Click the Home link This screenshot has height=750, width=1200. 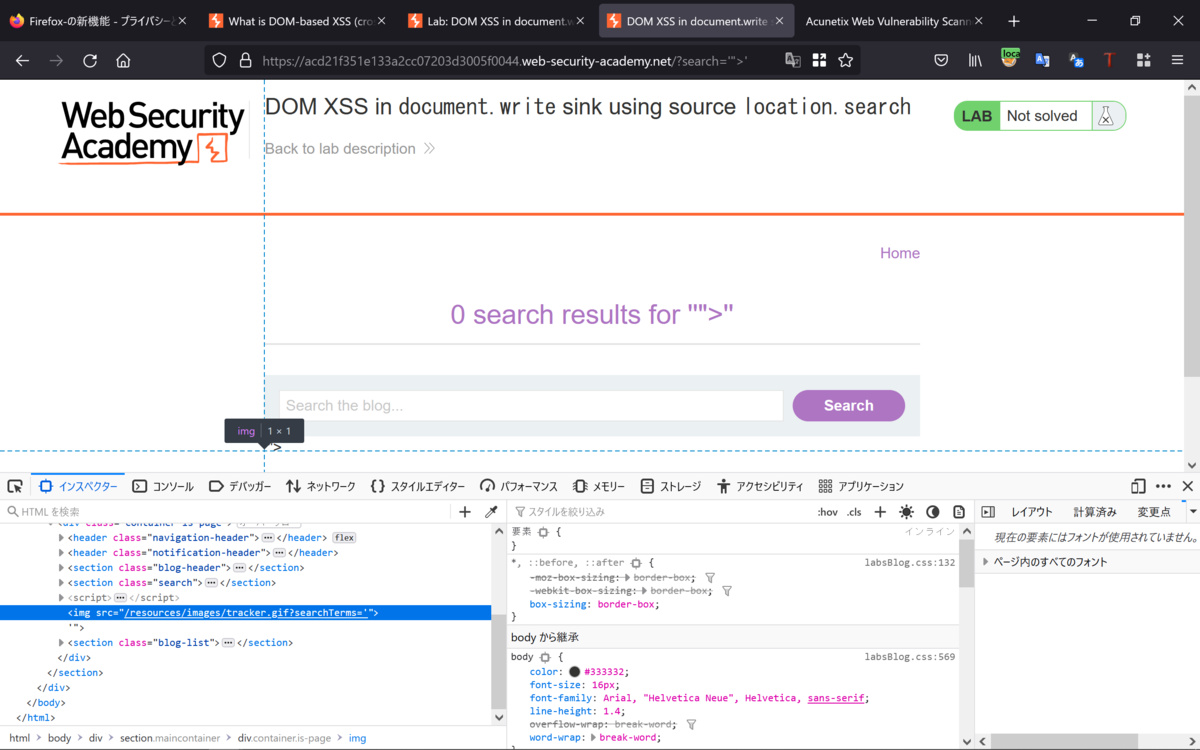[900, 253]
